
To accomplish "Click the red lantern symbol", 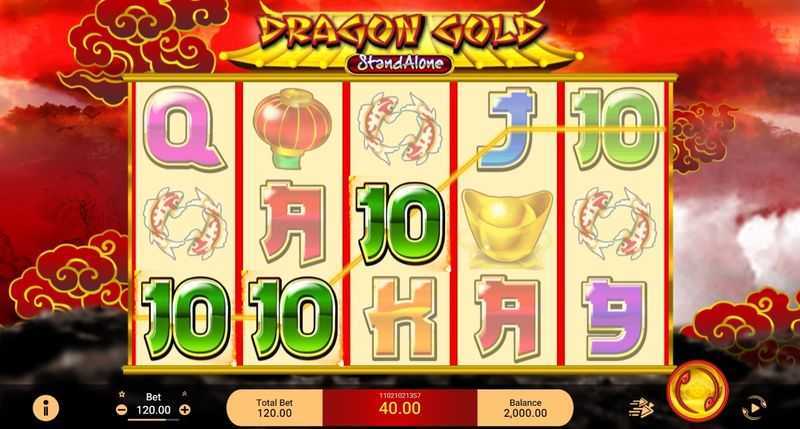I will point(292,128).
